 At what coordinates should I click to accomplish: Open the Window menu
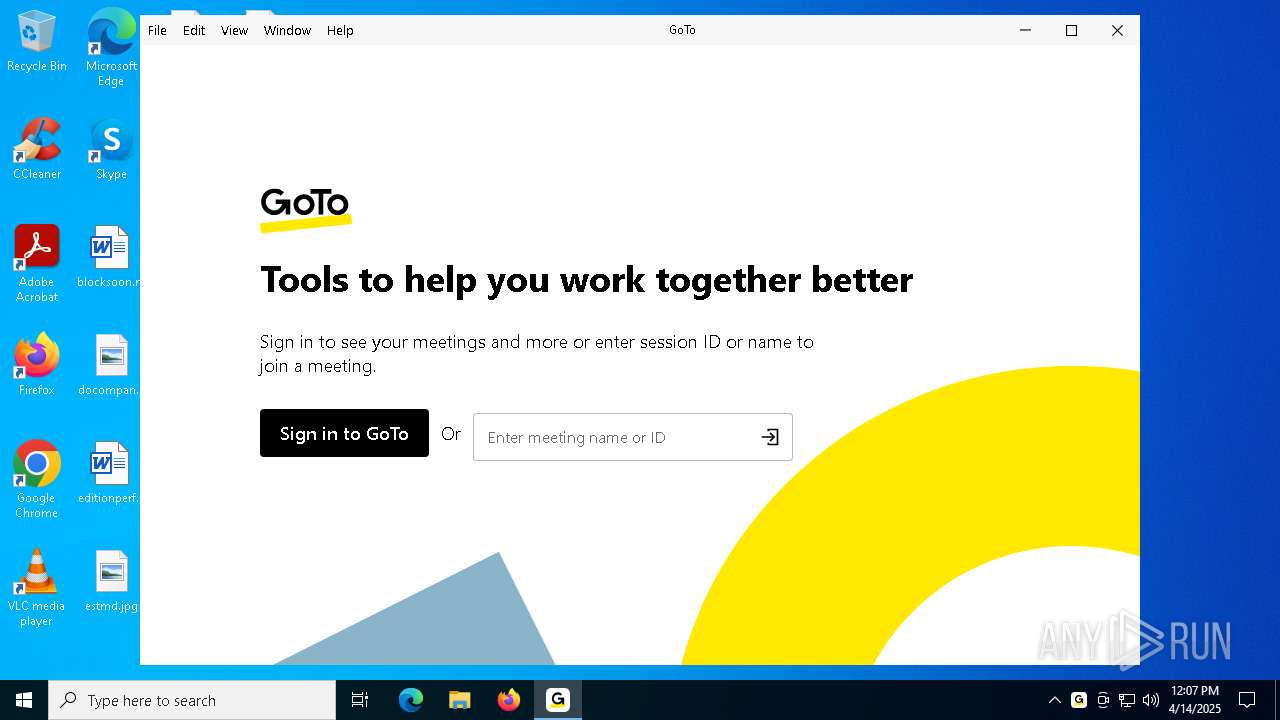pyautogui.click(x=287, y=30)
